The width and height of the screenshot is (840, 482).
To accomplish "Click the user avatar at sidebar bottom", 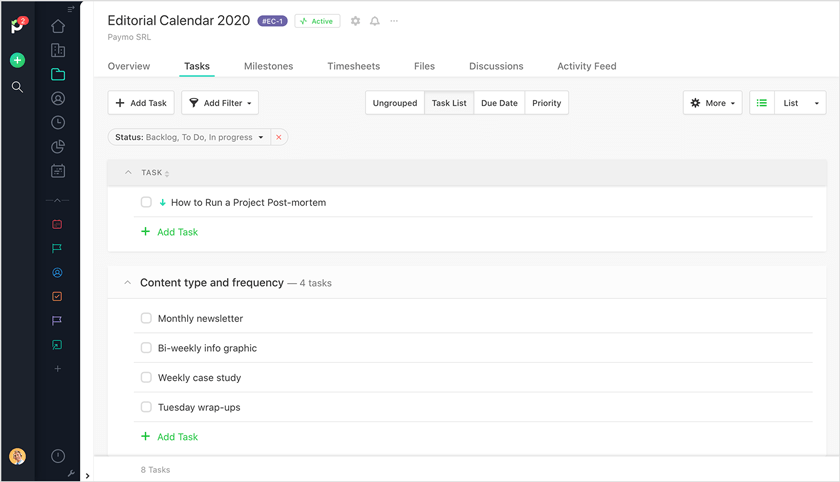I will 17,457.
